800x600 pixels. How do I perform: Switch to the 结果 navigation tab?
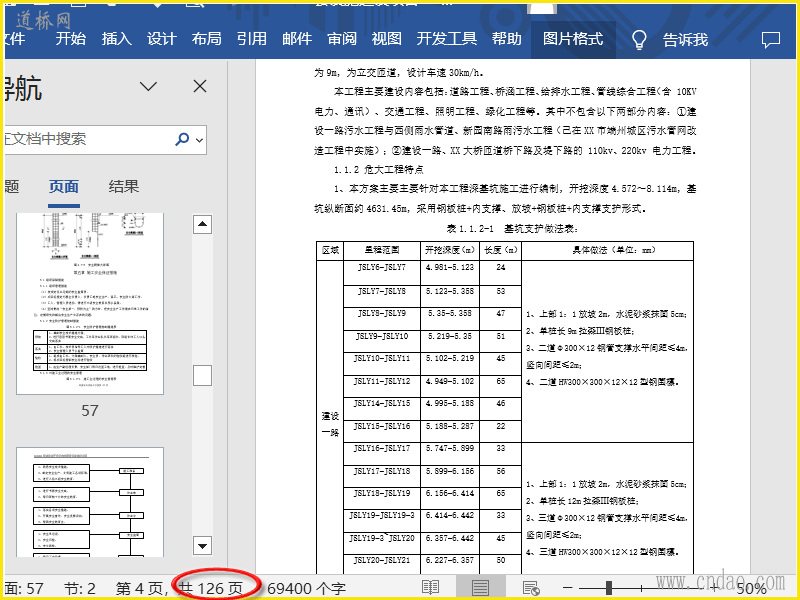[123, 187]
